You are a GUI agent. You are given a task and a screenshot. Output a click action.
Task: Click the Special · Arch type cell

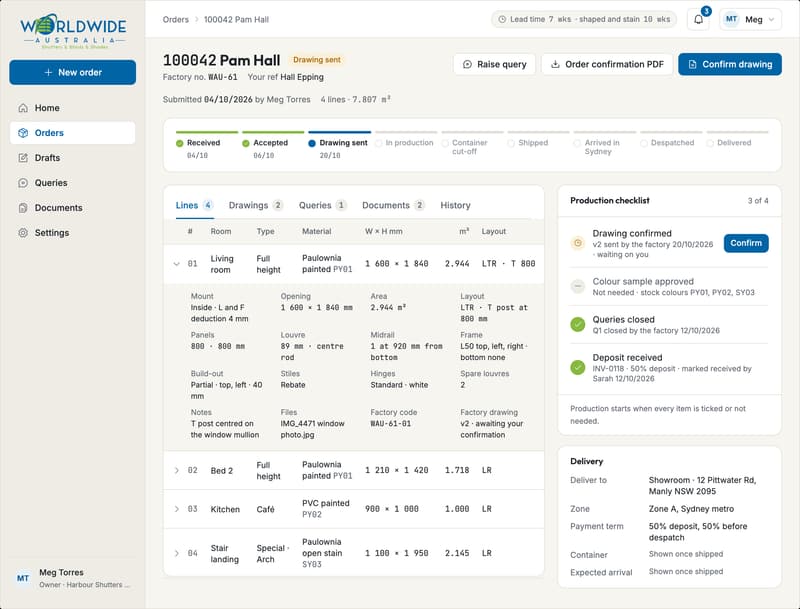272,553
